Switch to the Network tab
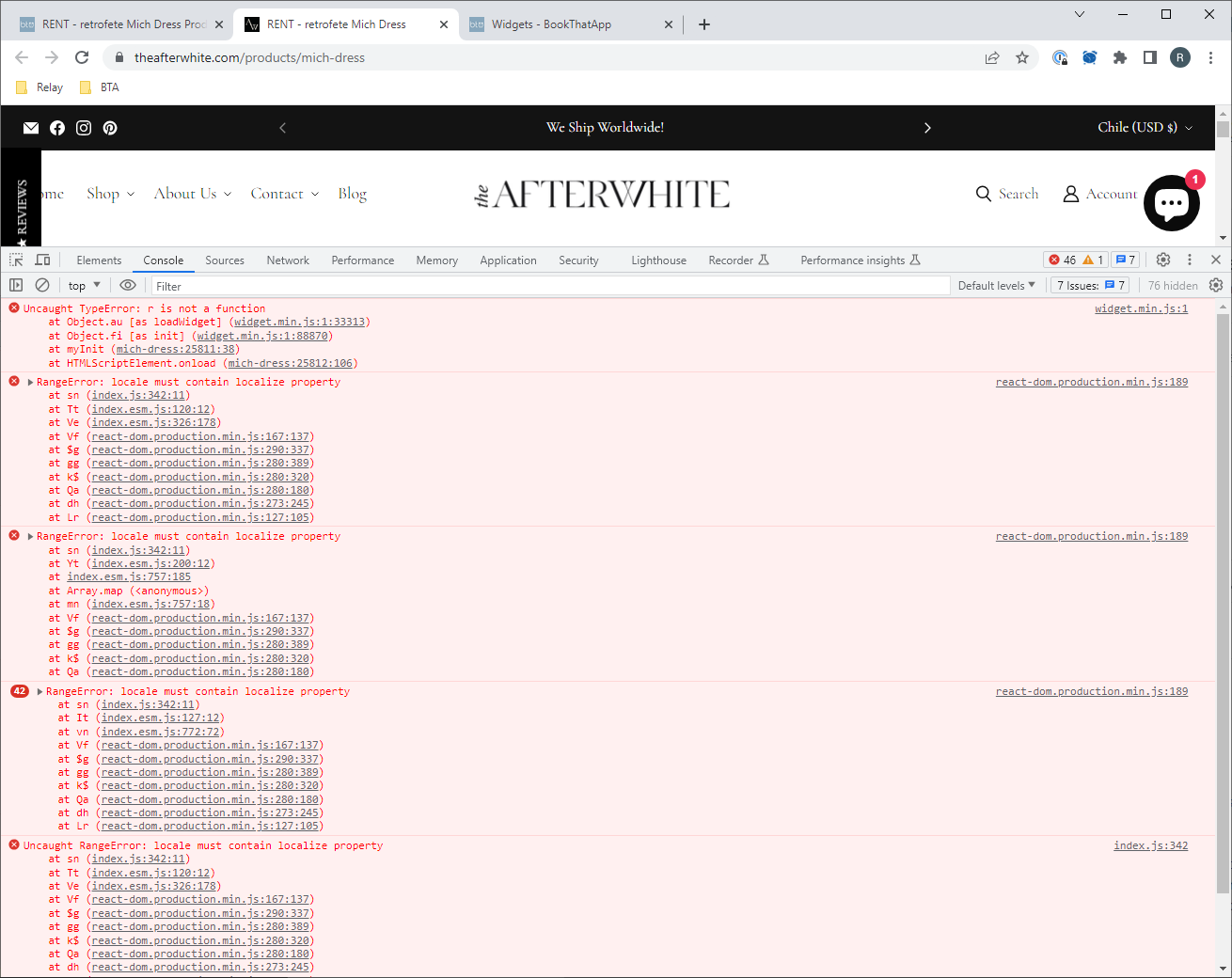 click(x=287, y=260)
